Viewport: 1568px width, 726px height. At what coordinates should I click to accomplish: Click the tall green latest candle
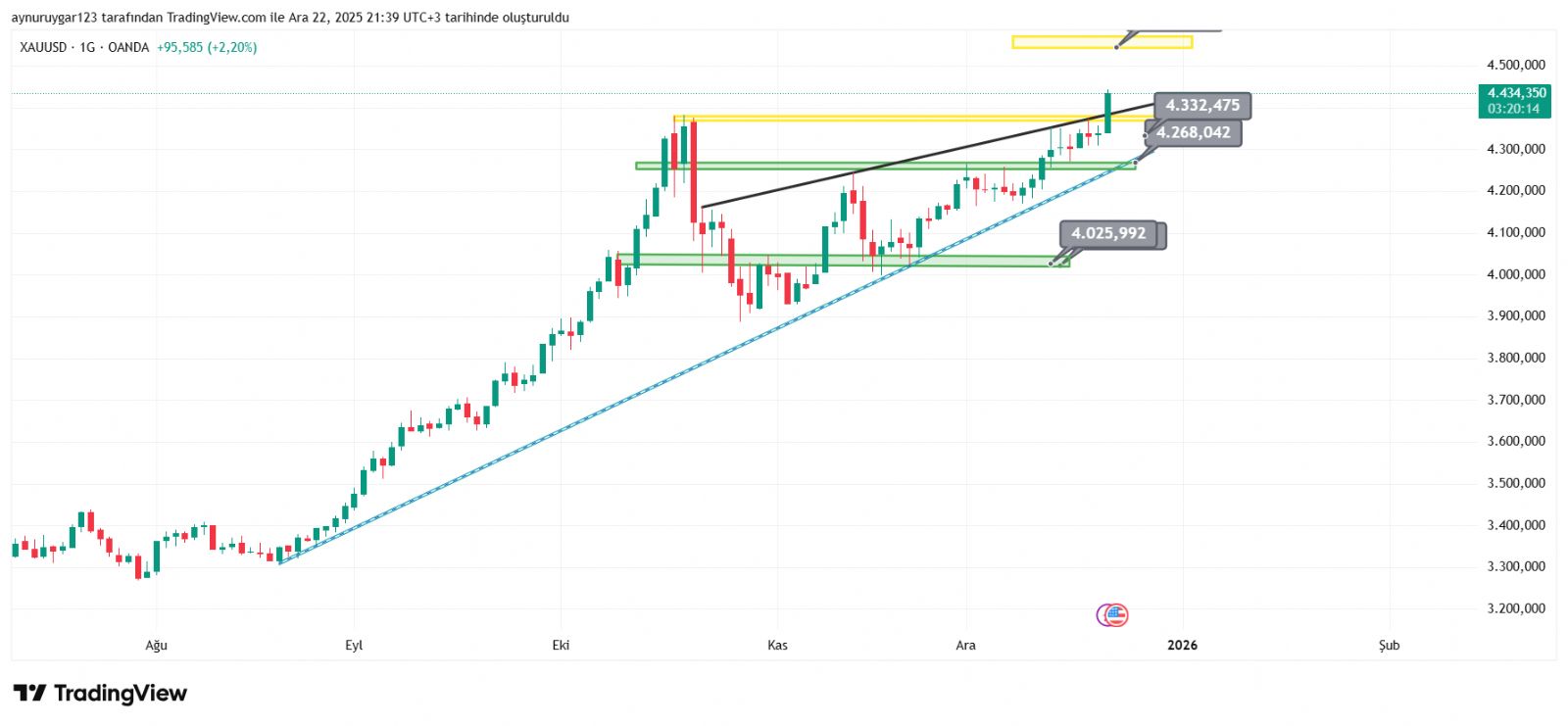tap(1107, 113)
